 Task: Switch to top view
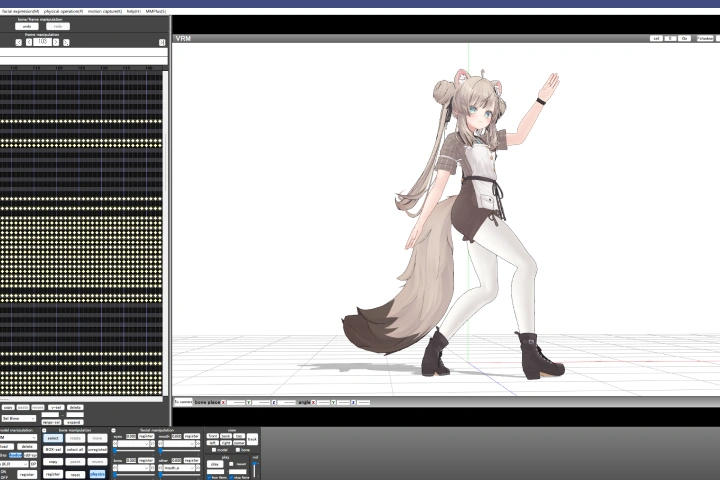point(239,436)
